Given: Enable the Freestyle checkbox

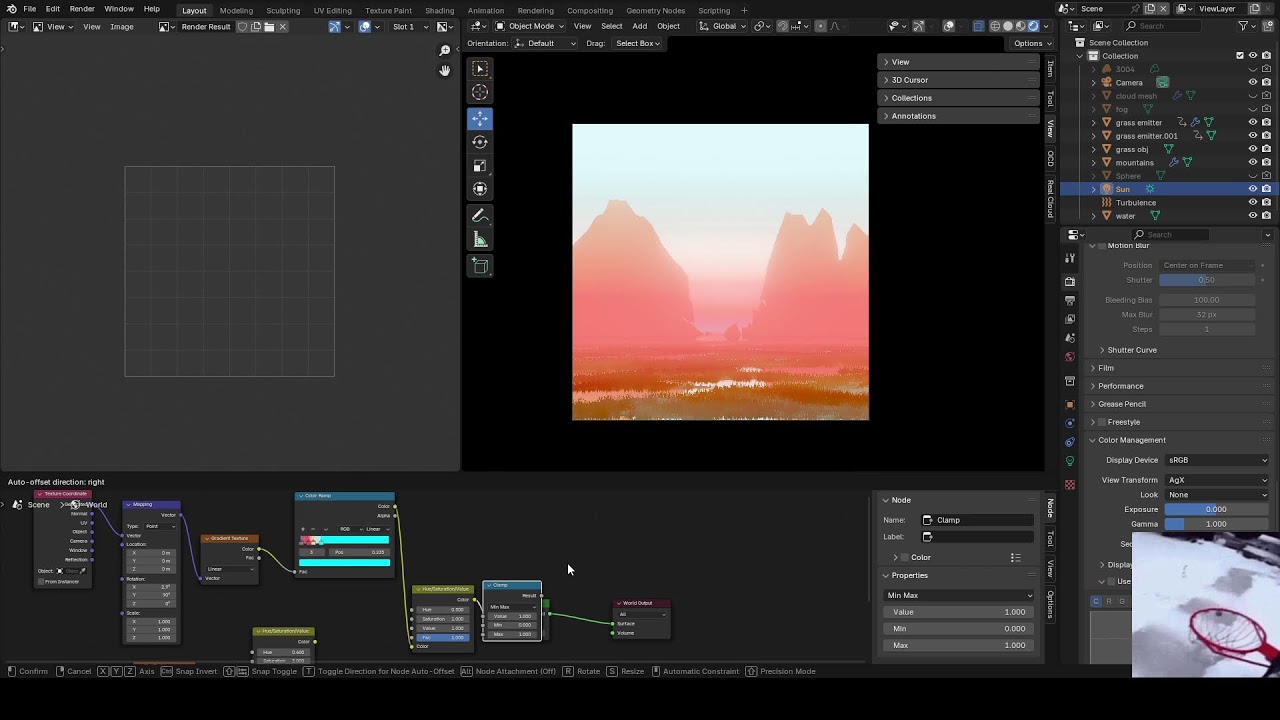Looking at the screenshot, I should click(x=1102, y=422).
